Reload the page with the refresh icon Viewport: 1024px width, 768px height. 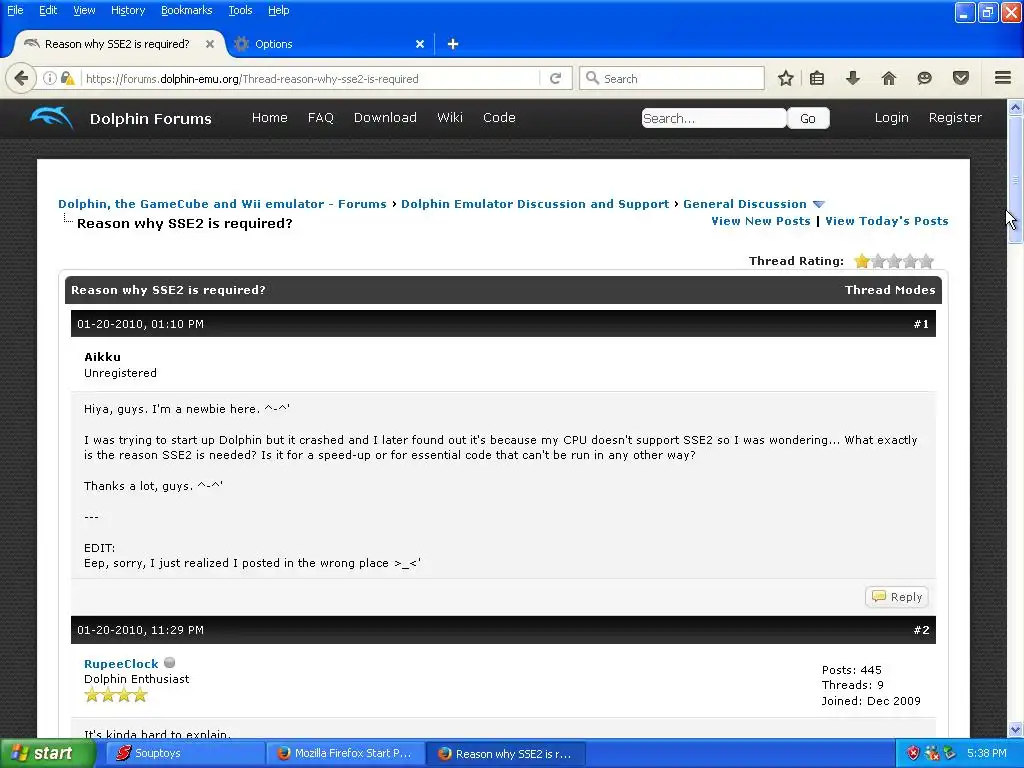point(555,78)
